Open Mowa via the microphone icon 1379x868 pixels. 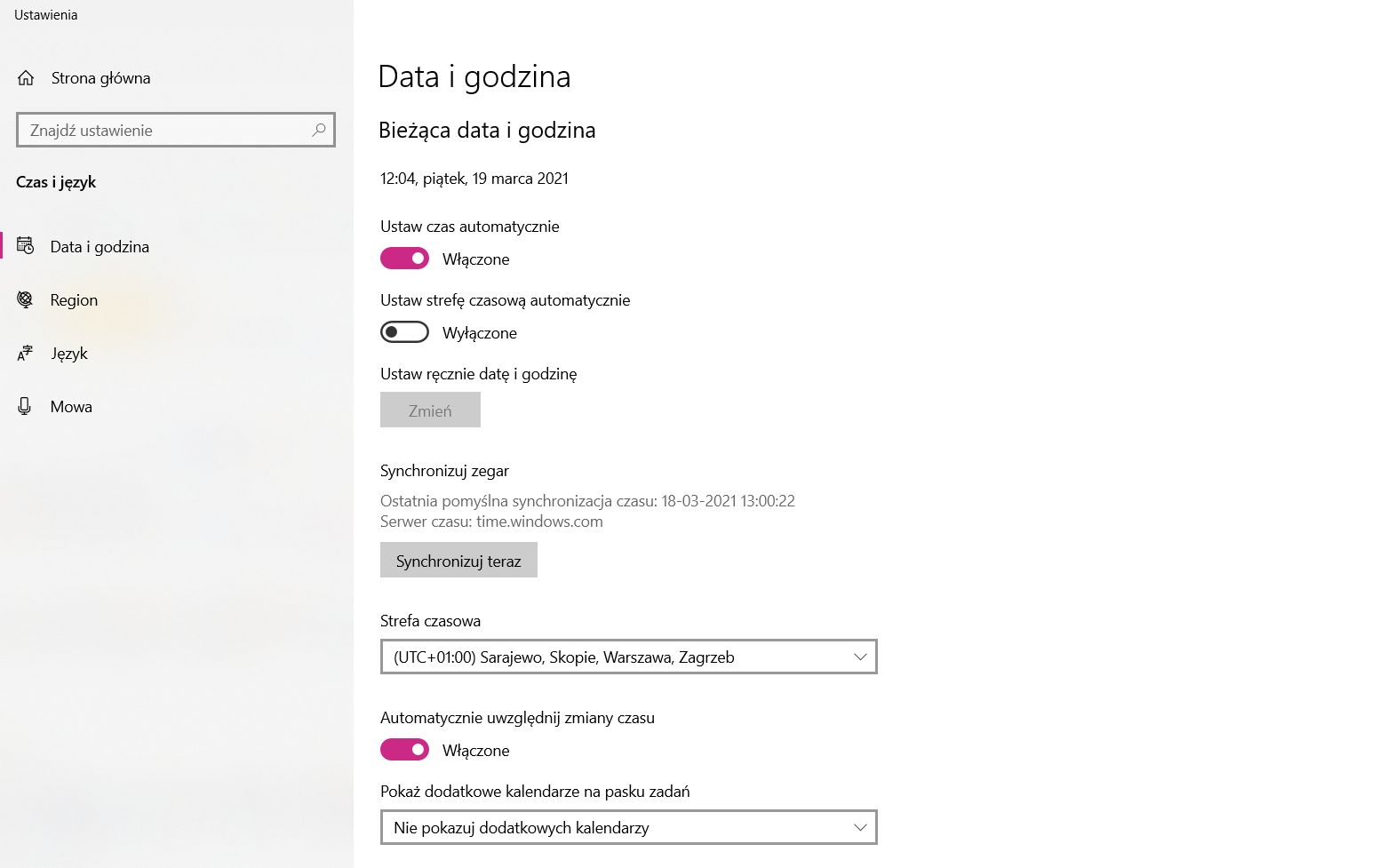click(25, 406)
